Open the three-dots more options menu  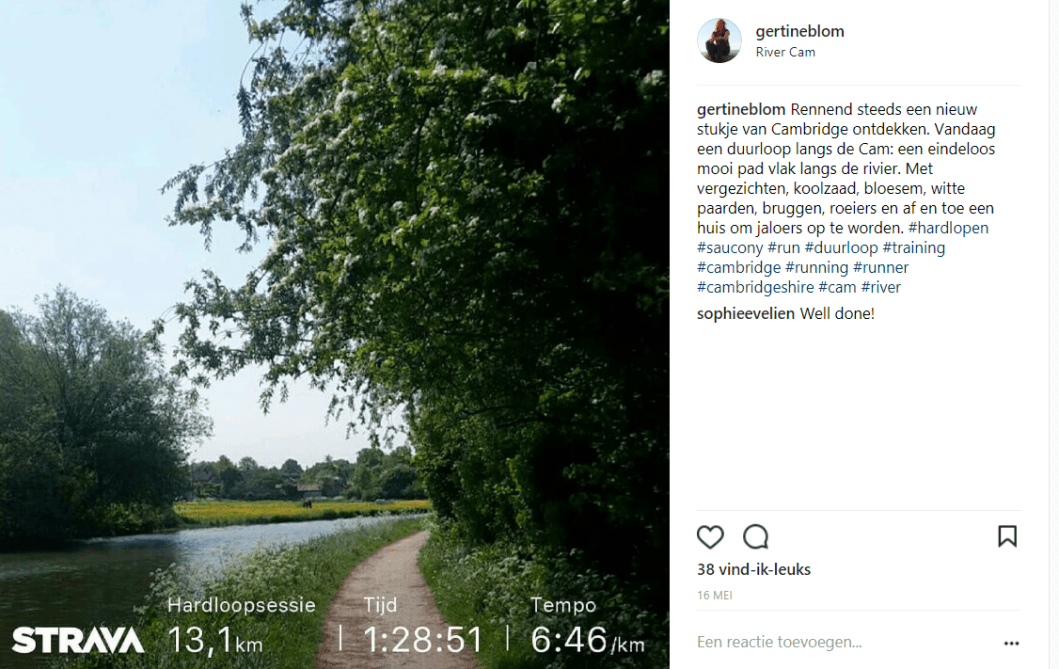pos(1011,643)
